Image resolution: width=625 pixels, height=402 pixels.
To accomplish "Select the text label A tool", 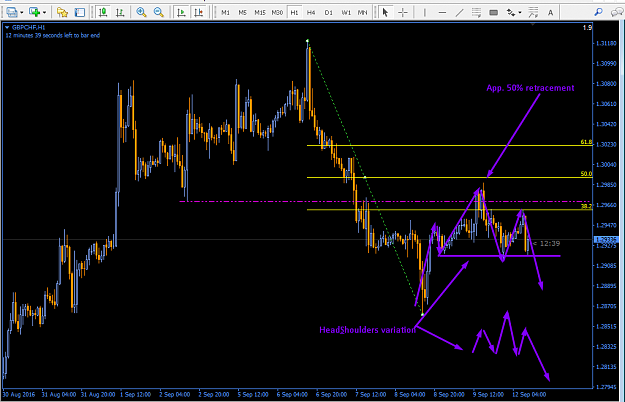I will pos(550,12).
